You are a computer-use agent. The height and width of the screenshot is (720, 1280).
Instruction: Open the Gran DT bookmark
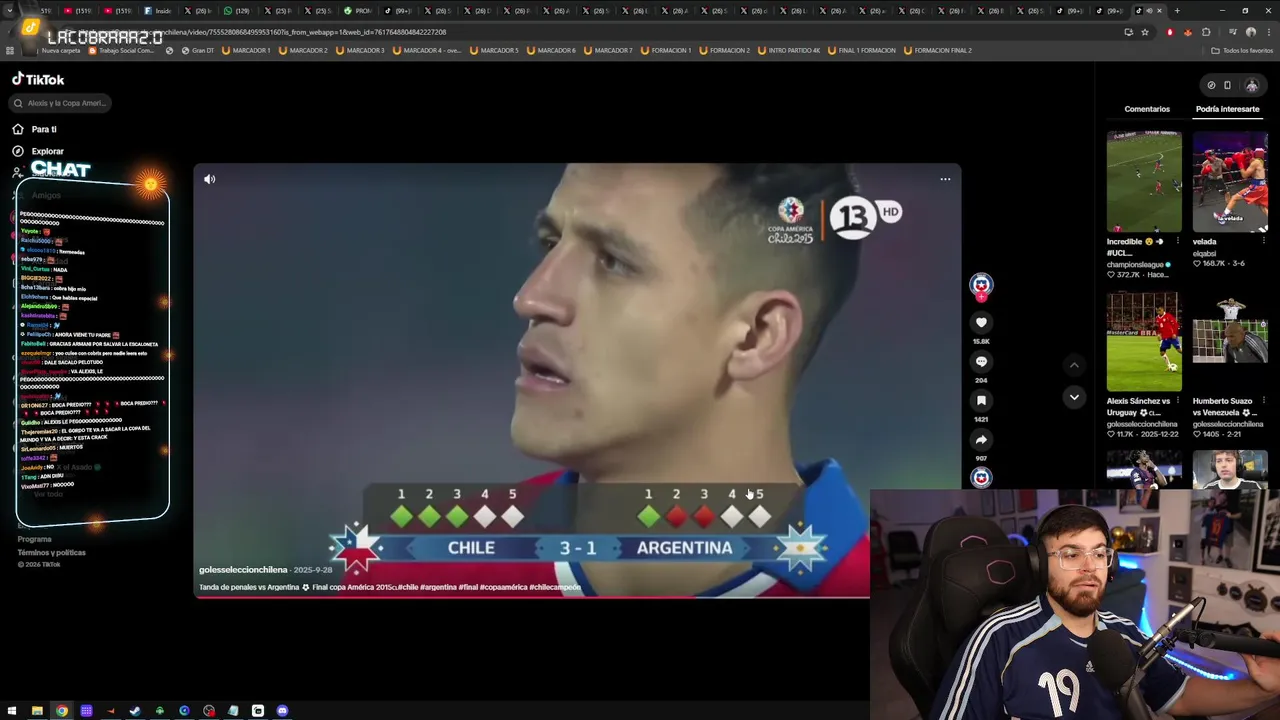197,50
